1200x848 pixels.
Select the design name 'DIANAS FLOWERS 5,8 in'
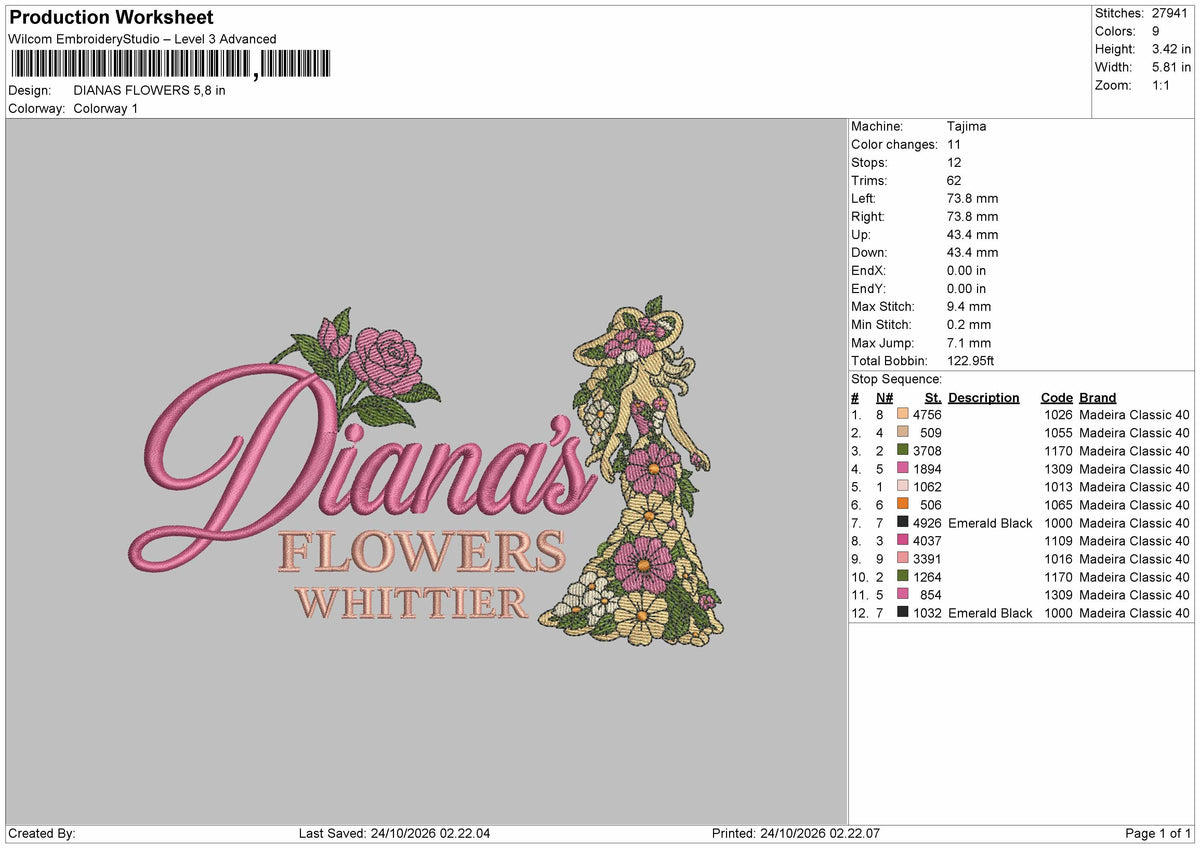click(x=150, y=90)
